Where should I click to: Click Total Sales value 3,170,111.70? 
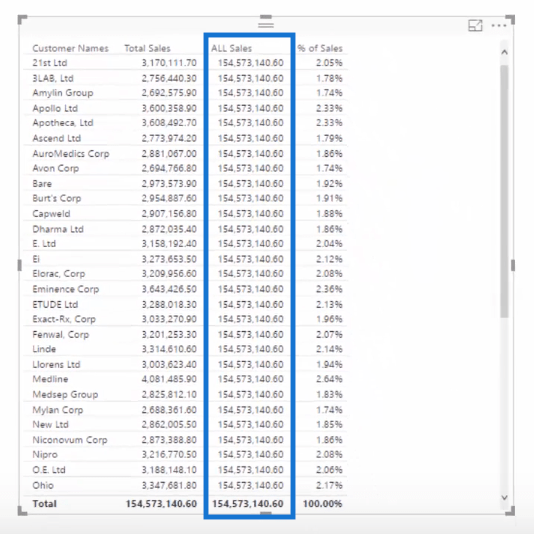169,63
